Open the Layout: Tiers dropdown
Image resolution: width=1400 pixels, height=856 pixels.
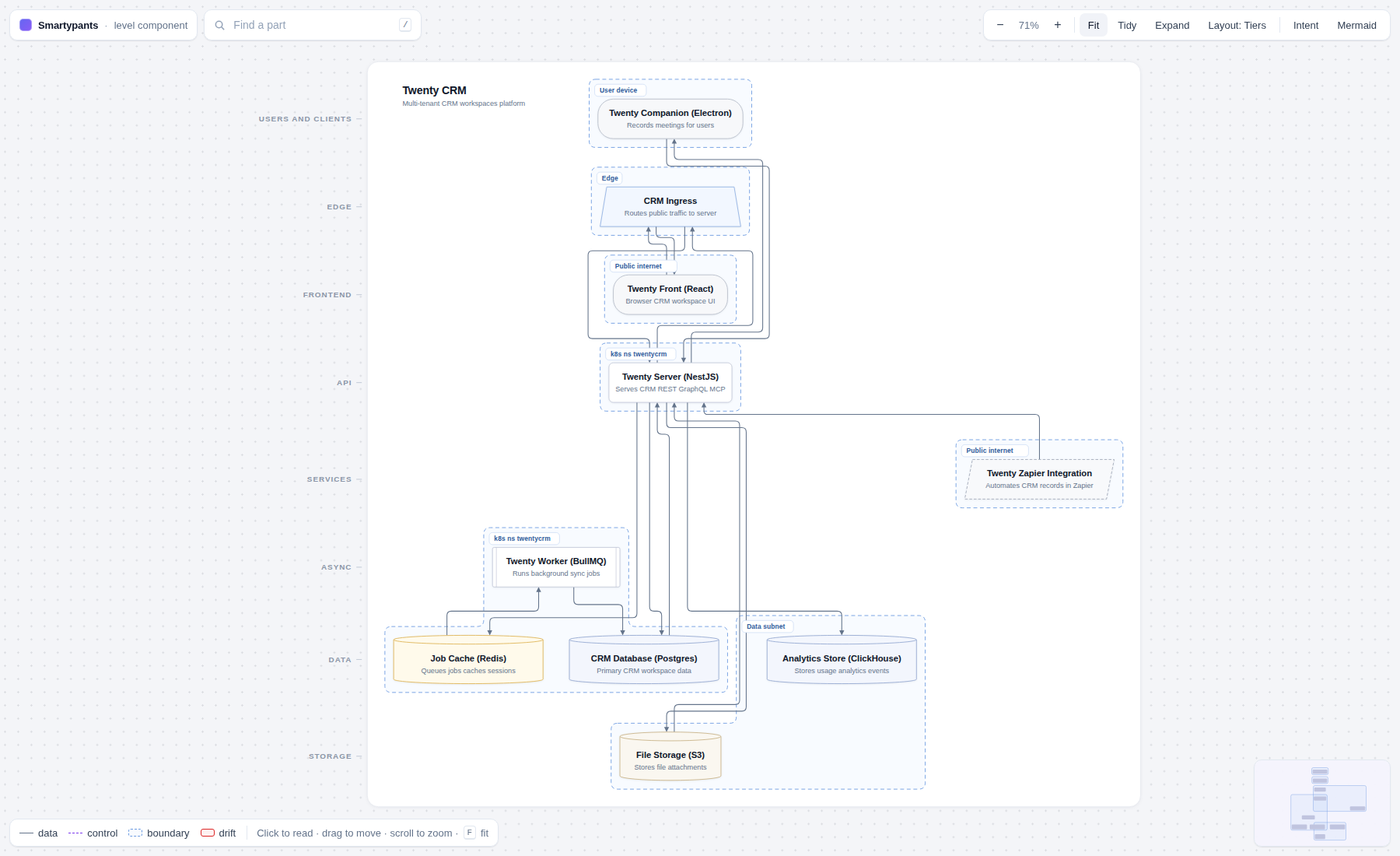pyautogui.click(x=1237, y=25)
